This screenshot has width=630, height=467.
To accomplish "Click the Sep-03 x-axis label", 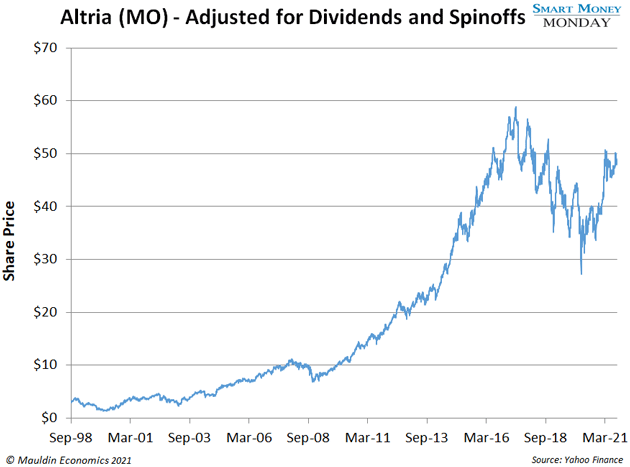I will point(189,438).
